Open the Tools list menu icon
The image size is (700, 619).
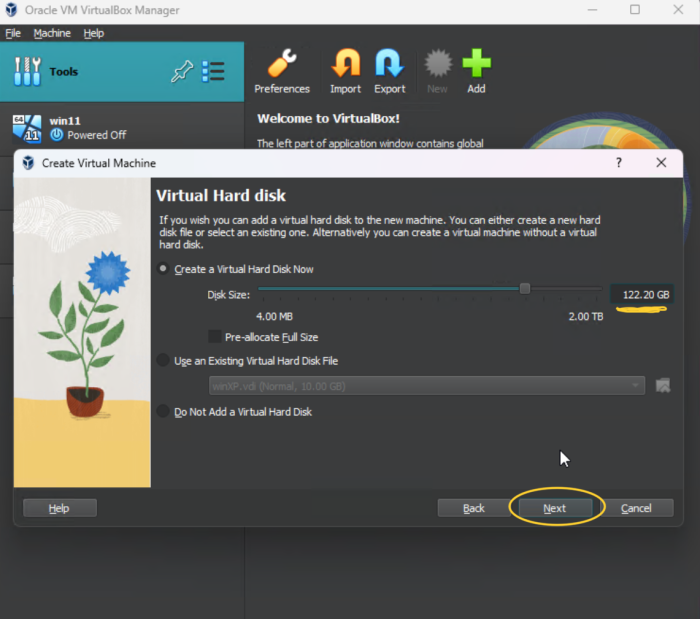click(x=213, y=71)
